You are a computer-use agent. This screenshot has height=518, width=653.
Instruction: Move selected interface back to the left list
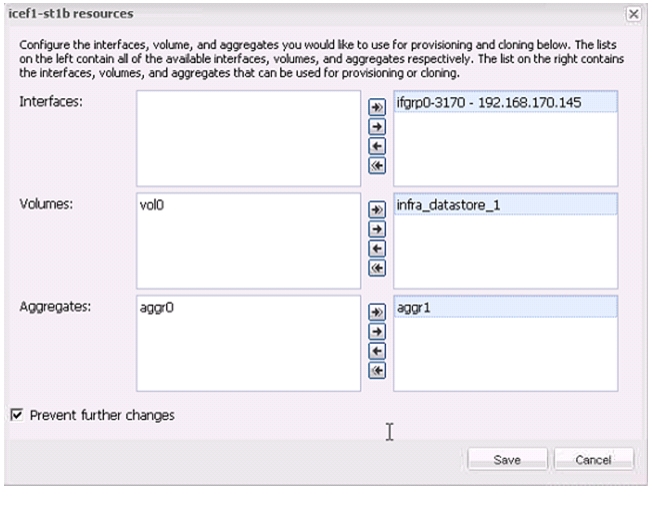click(x=377, y=146)
